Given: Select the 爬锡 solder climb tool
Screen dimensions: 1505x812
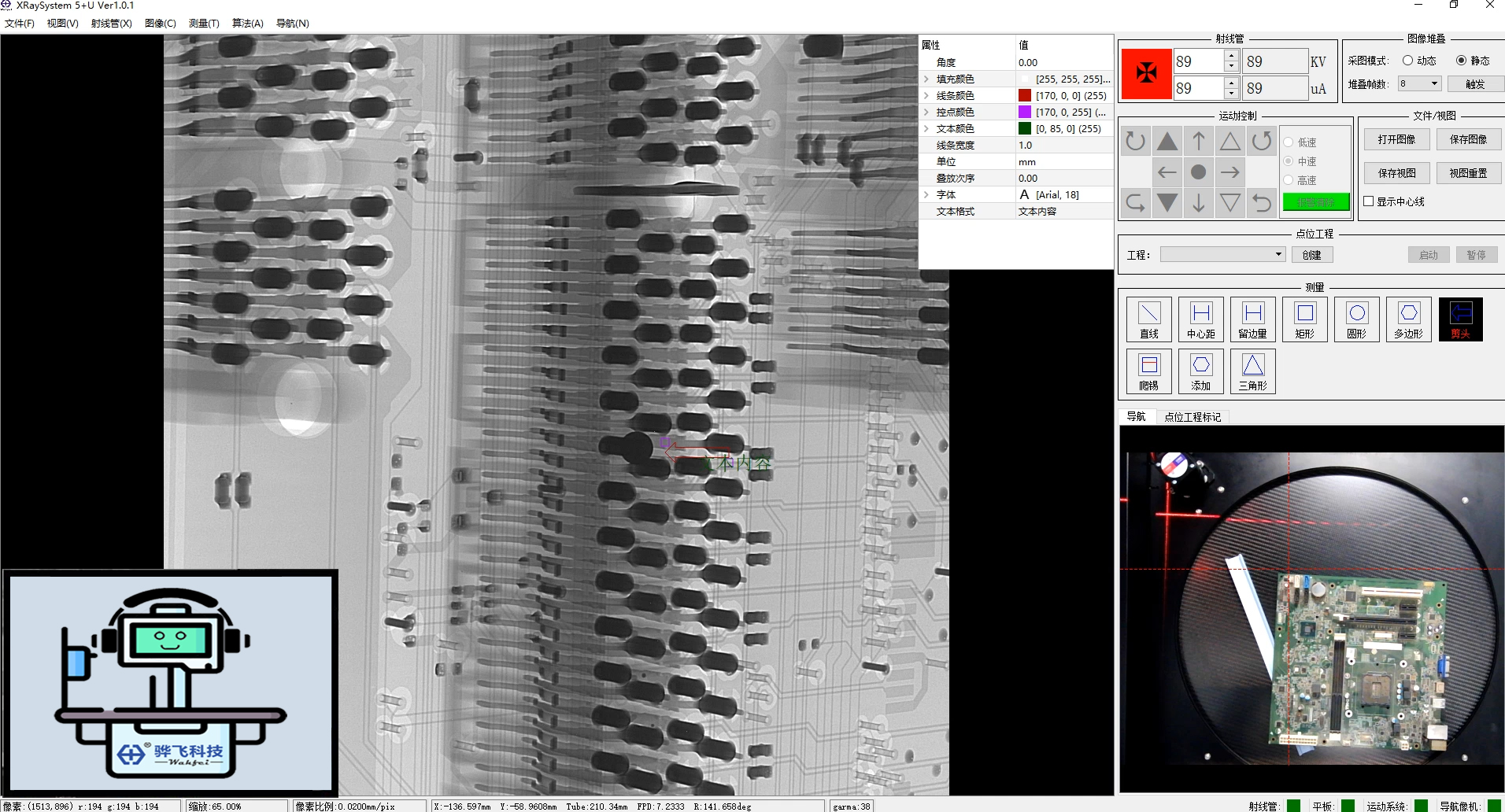Looking at the screenshot, I should coord(1149,371).
